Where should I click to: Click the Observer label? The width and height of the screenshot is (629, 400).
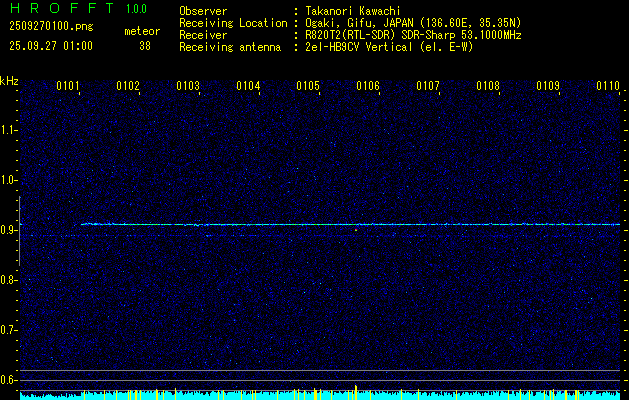tap(203, 11)
